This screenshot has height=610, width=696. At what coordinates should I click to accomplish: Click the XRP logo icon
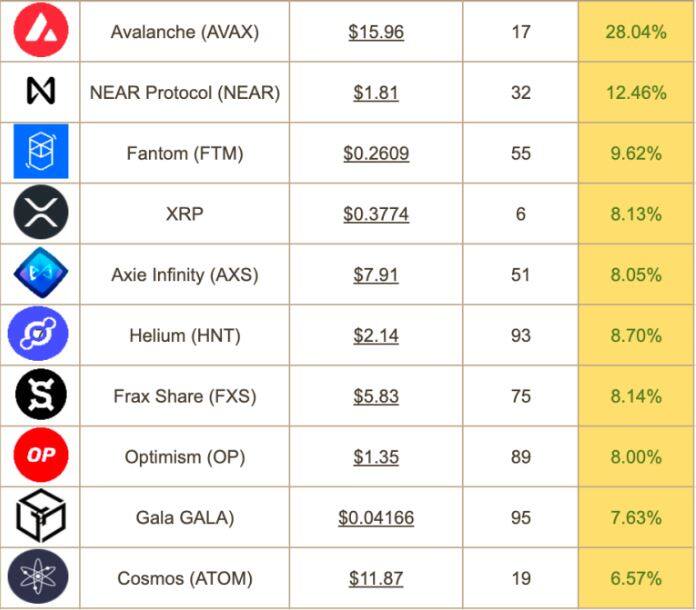click(x=41, y=212)
